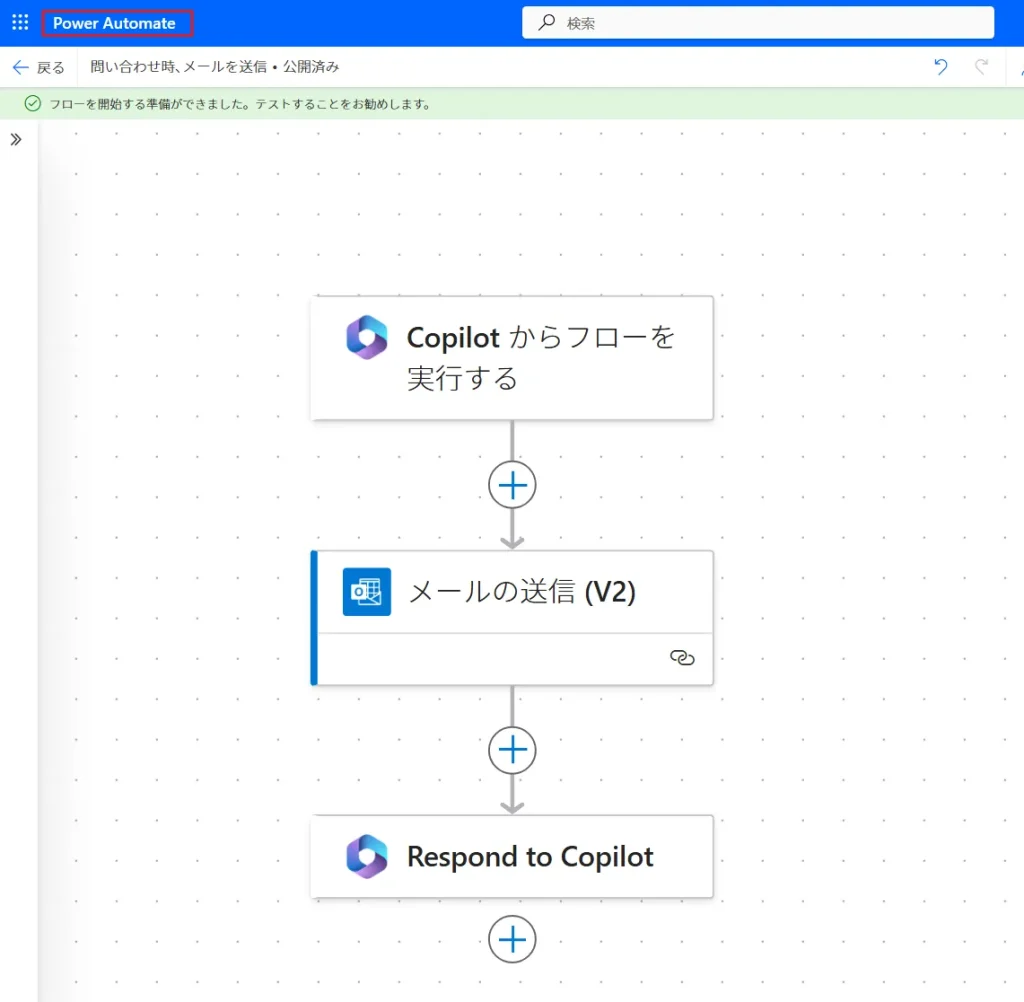Select the 'Copilot からフローを実行する' trigger title
The width and height of the screenshot is (1024, 1002).
click(x=540, y=357)
